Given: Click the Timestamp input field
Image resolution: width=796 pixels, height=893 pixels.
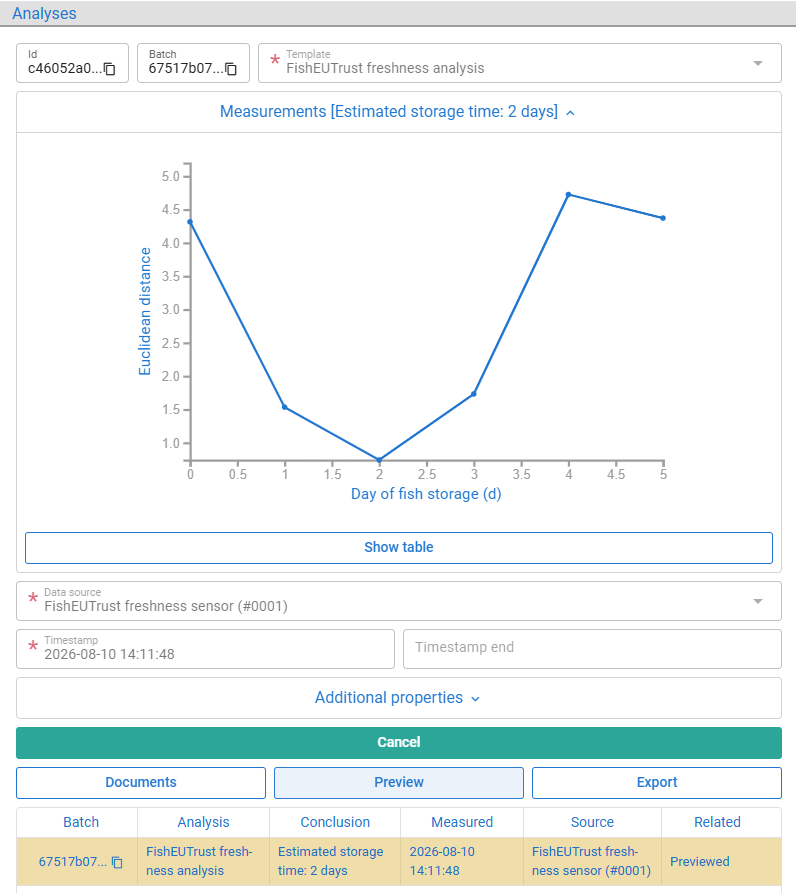Looking at the screenshot, I should 205,649.
